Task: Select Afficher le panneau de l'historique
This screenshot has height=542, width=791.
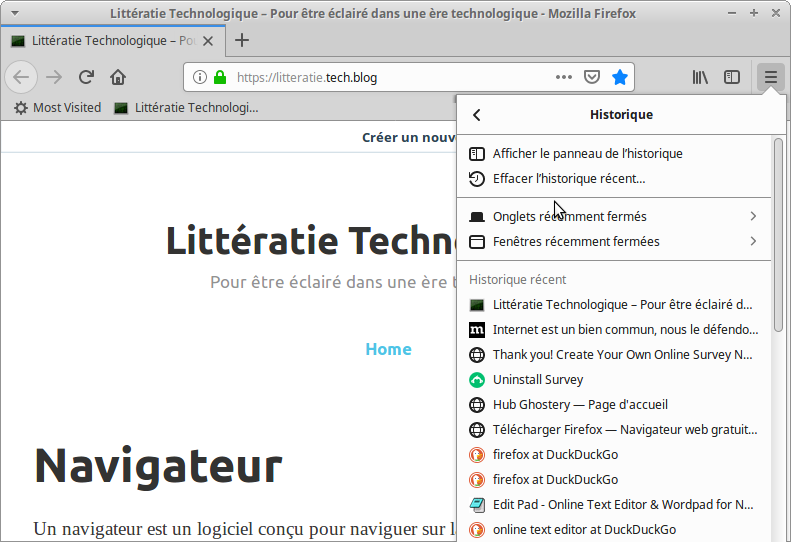Action: [587, 153]
